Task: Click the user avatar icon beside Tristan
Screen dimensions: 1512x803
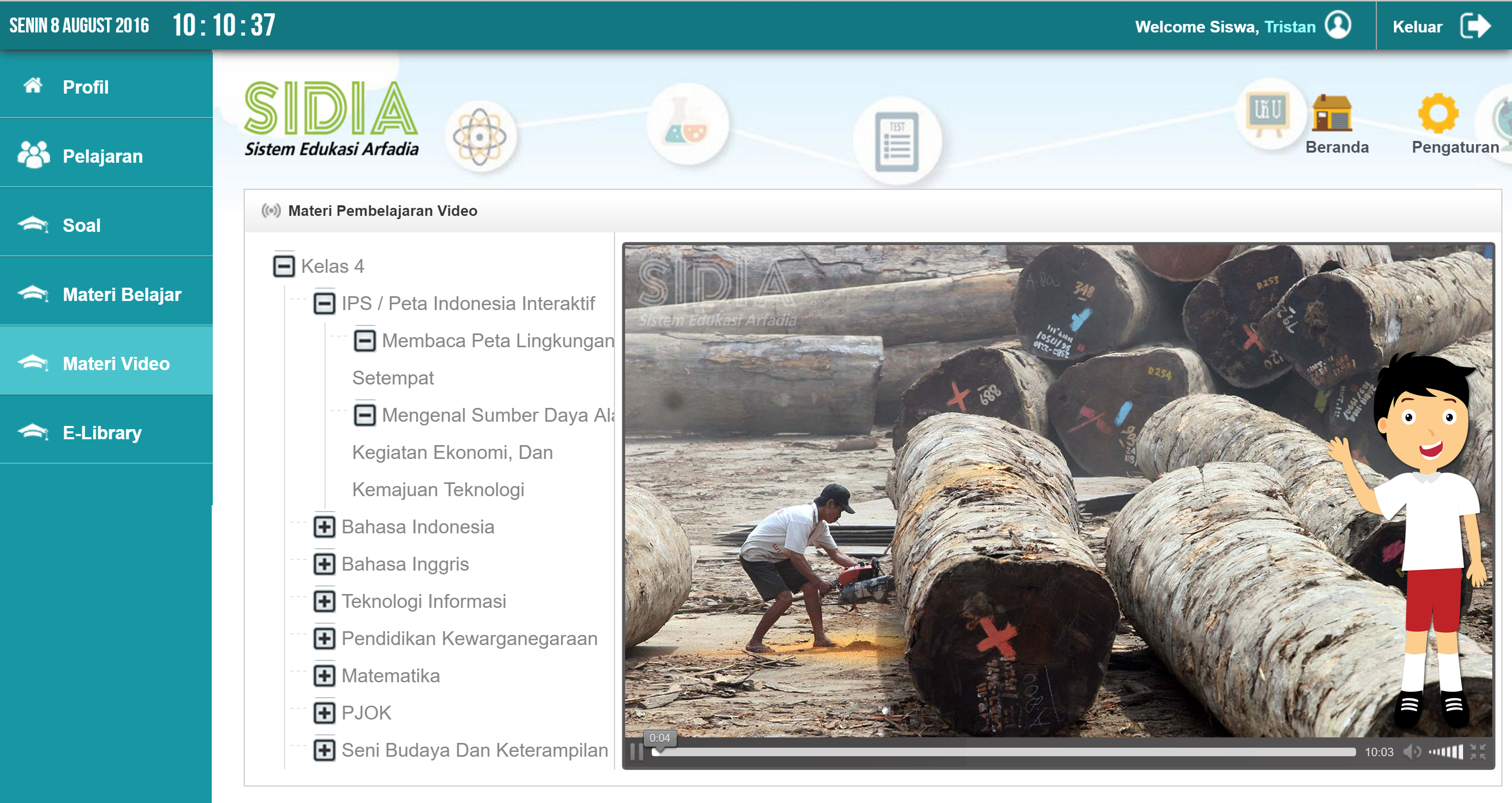Action: (1337, 25)
